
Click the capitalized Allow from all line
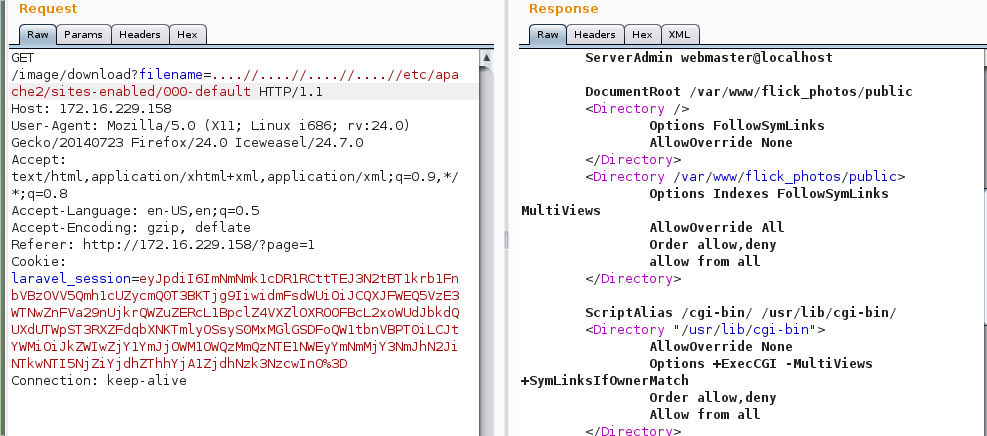[705, 415]
